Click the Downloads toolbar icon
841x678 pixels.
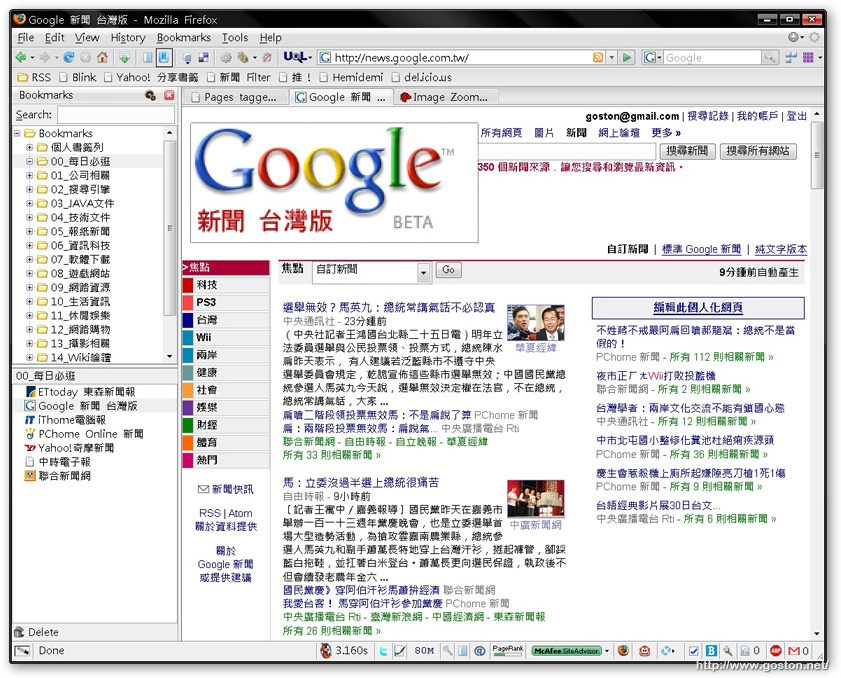tap(124, 57)
